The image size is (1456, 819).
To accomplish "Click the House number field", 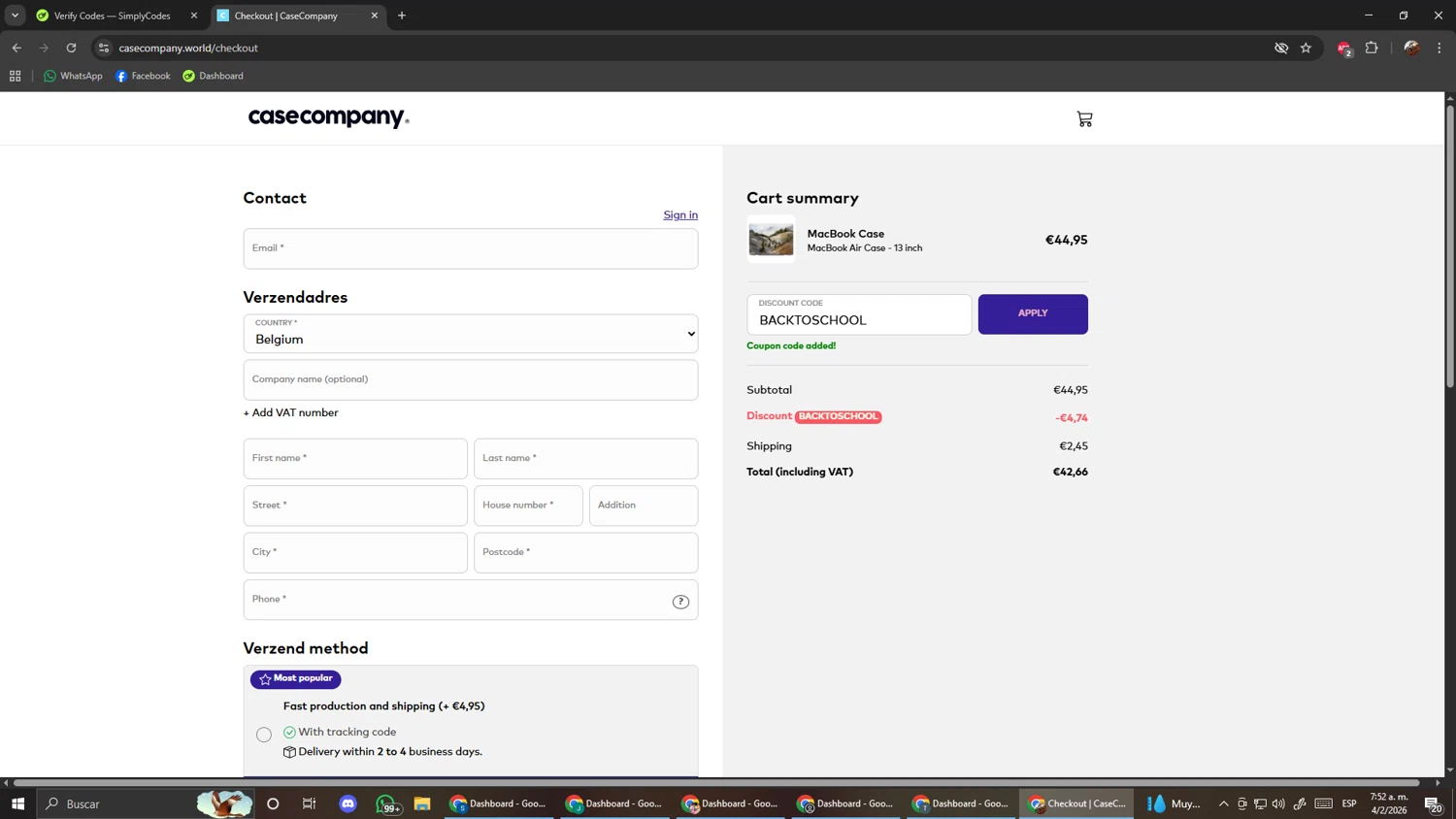I will (528, 506).
